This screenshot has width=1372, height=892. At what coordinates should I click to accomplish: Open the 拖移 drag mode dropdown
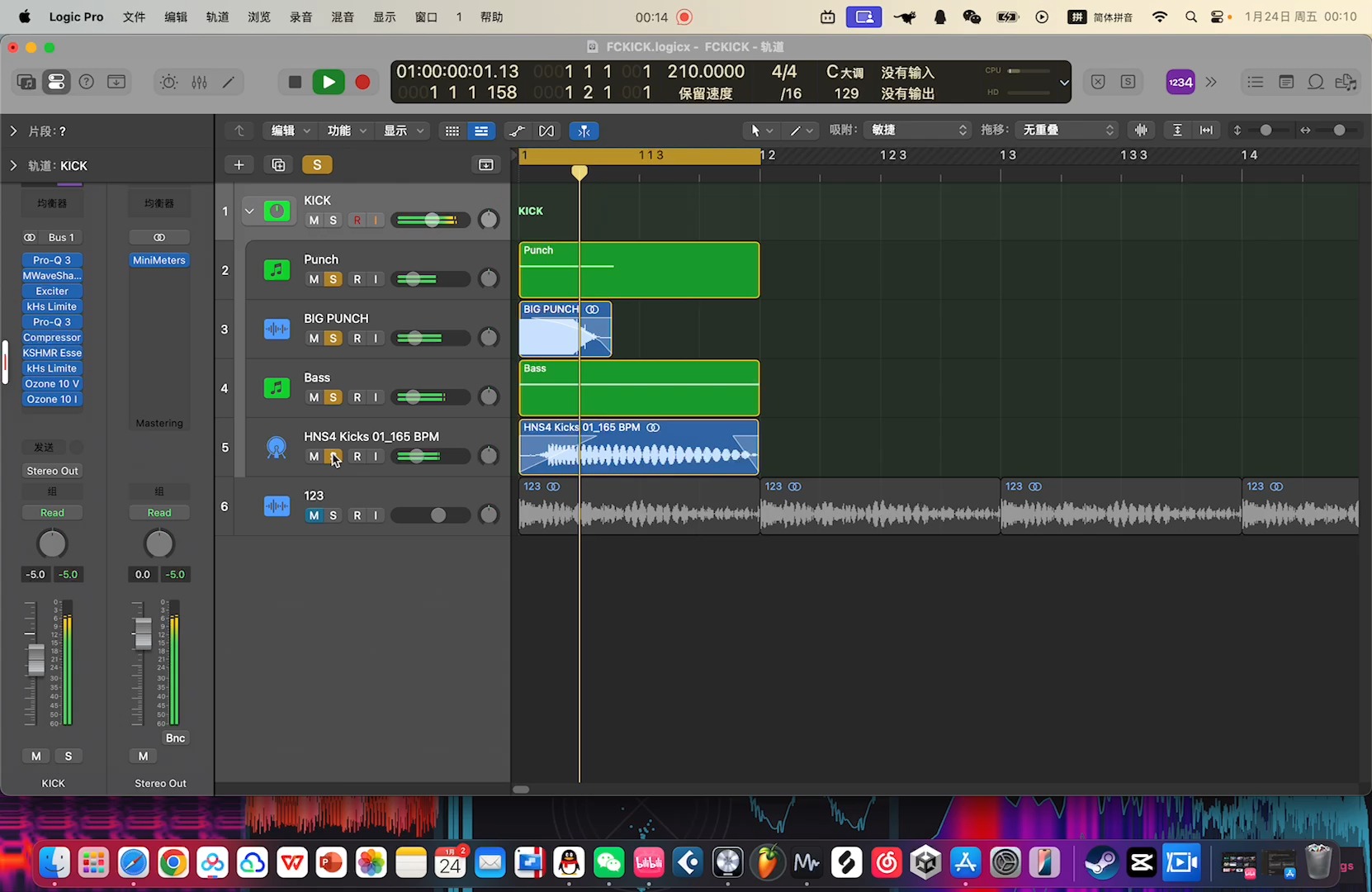point(1068,130)
